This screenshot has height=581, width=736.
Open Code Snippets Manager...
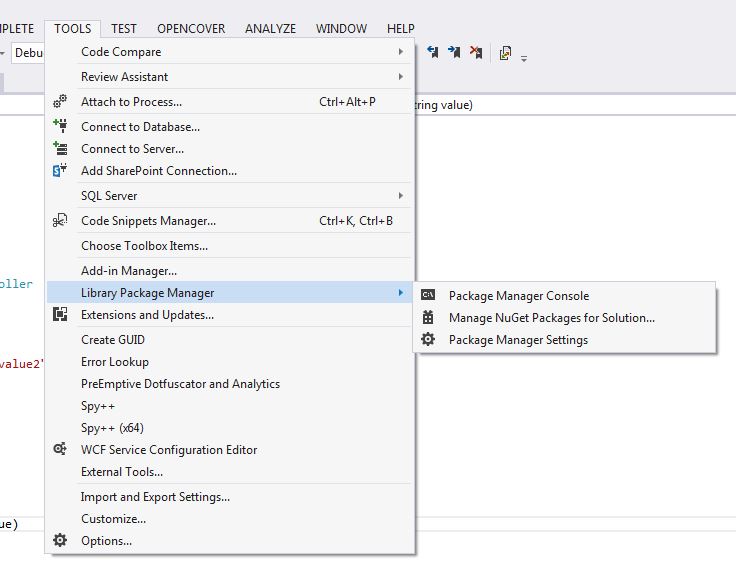230,221
